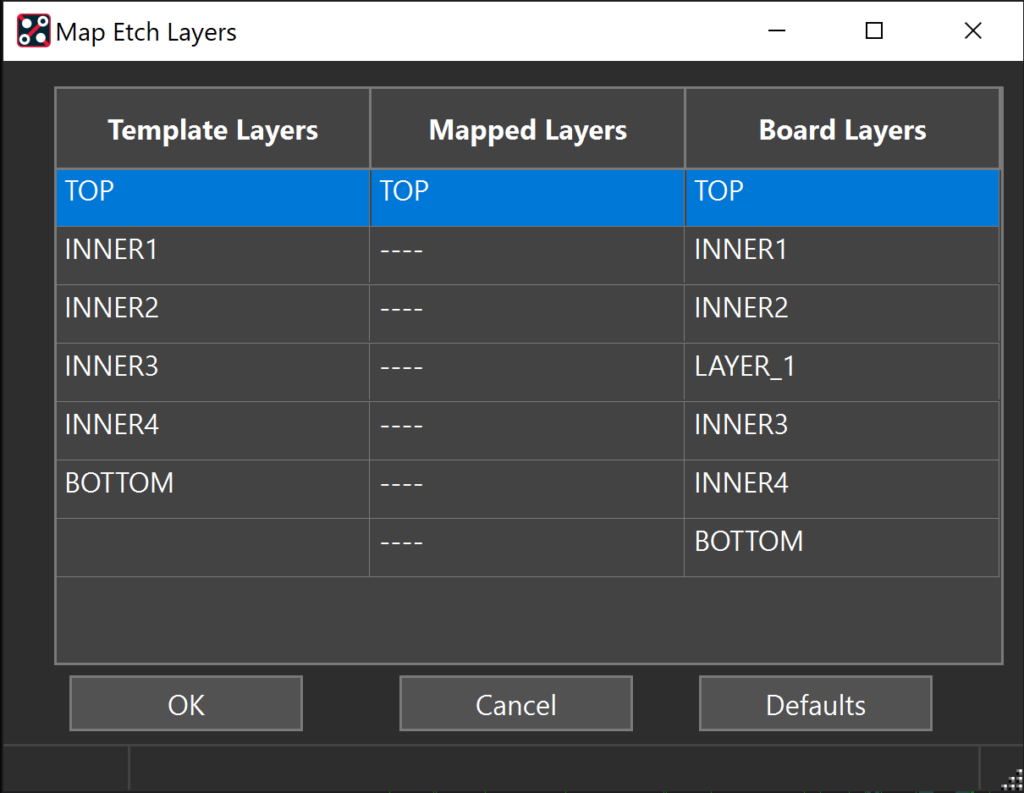
Task: Select TOP in the Template Layers column
Action: click(x=213, y=198)
